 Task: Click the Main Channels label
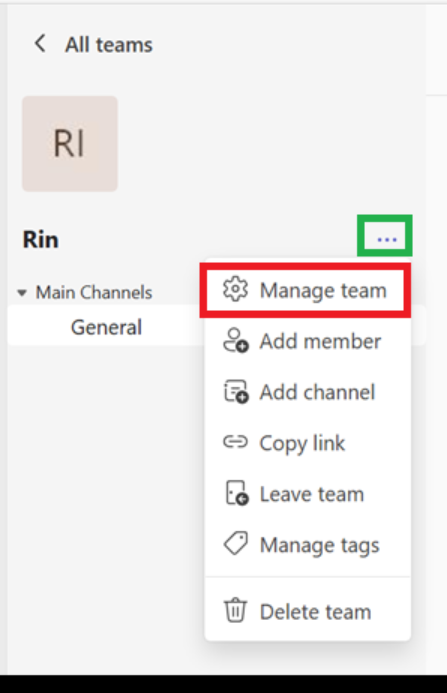tap(94, 293)
